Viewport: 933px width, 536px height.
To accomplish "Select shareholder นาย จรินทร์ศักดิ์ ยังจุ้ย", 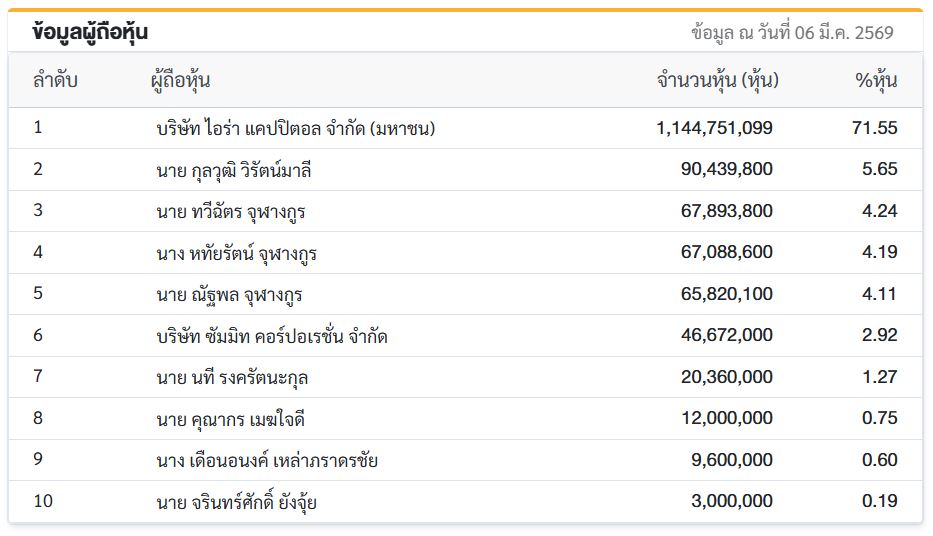I will (x=237, y=501).
